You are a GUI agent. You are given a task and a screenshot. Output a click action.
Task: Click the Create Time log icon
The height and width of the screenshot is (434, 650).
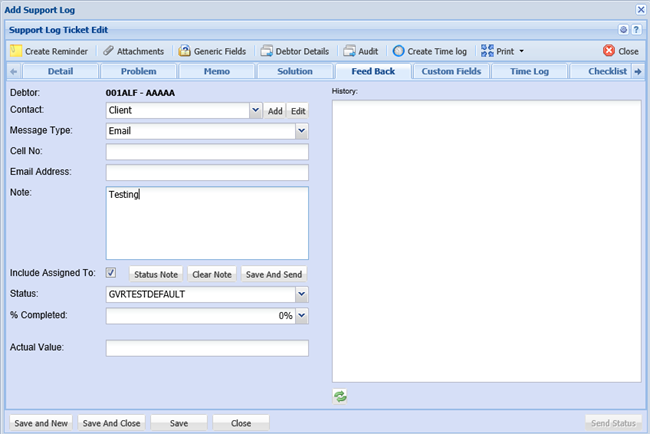[398, 51]
